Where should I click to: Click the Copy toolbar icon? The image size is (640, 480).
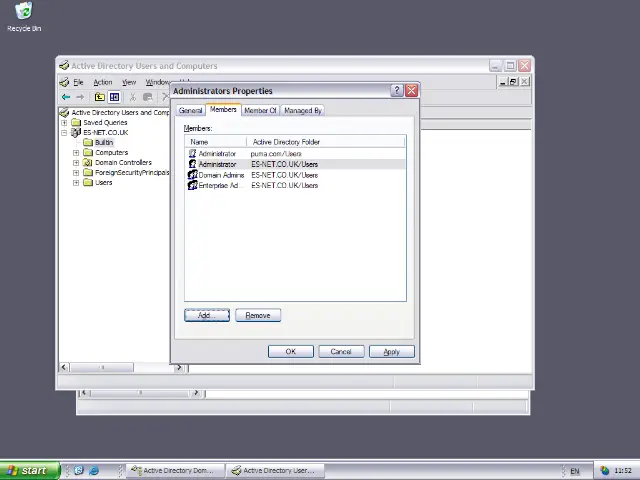147,97
